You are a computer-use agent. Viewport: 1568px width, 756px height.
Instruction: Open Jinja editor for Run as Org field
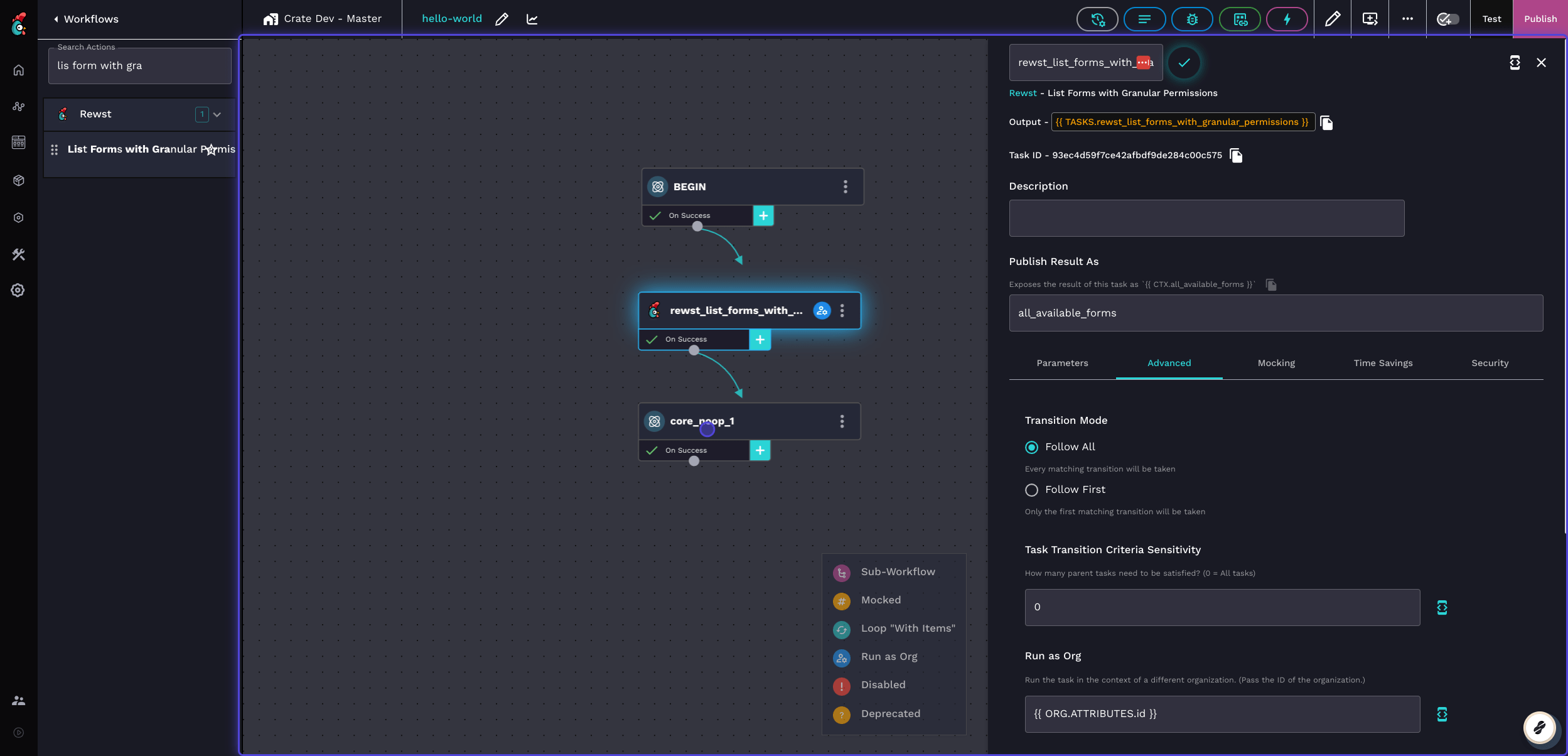[1442, 714]
